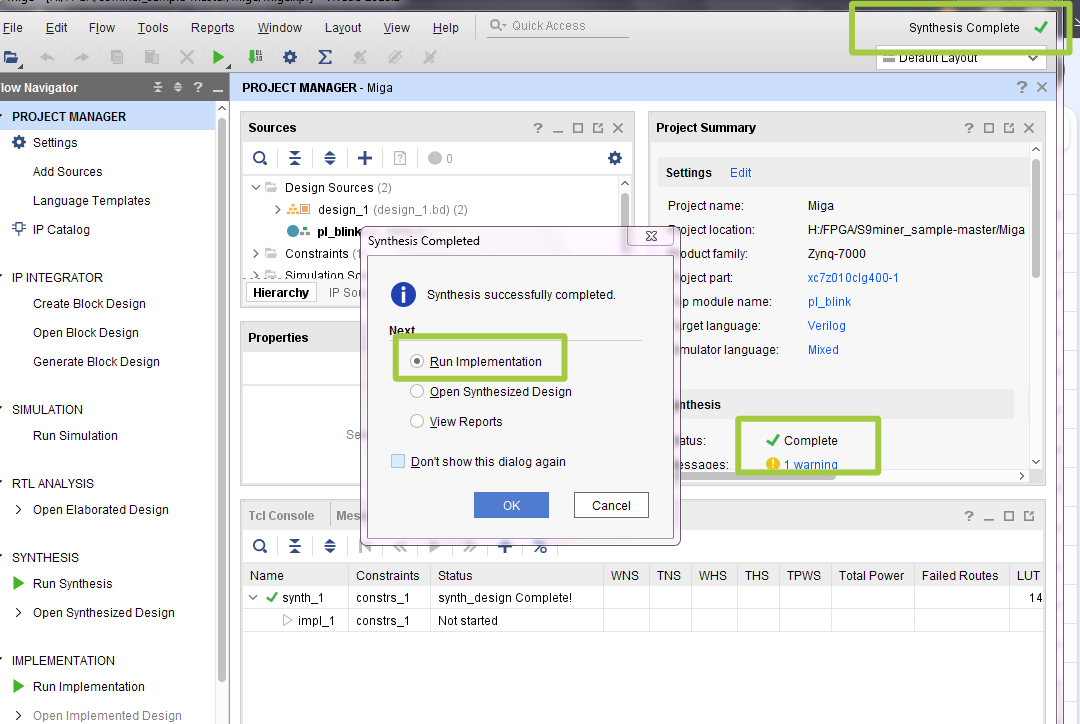This screenshot has width=1080, height=724.
Task: Collapse all Flow Navigator sections
Action: pyautogui.click(x=158, y=87)
